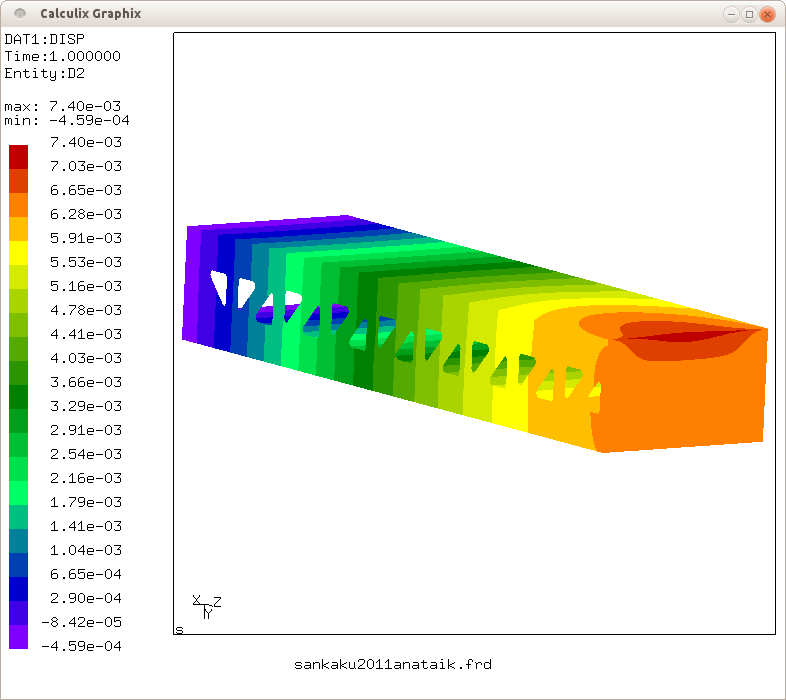Image resolution: width=786 pixels, height=700 pixels.
Task: Minimize the Calculix Graphix window
Action: tap(731, 14)
